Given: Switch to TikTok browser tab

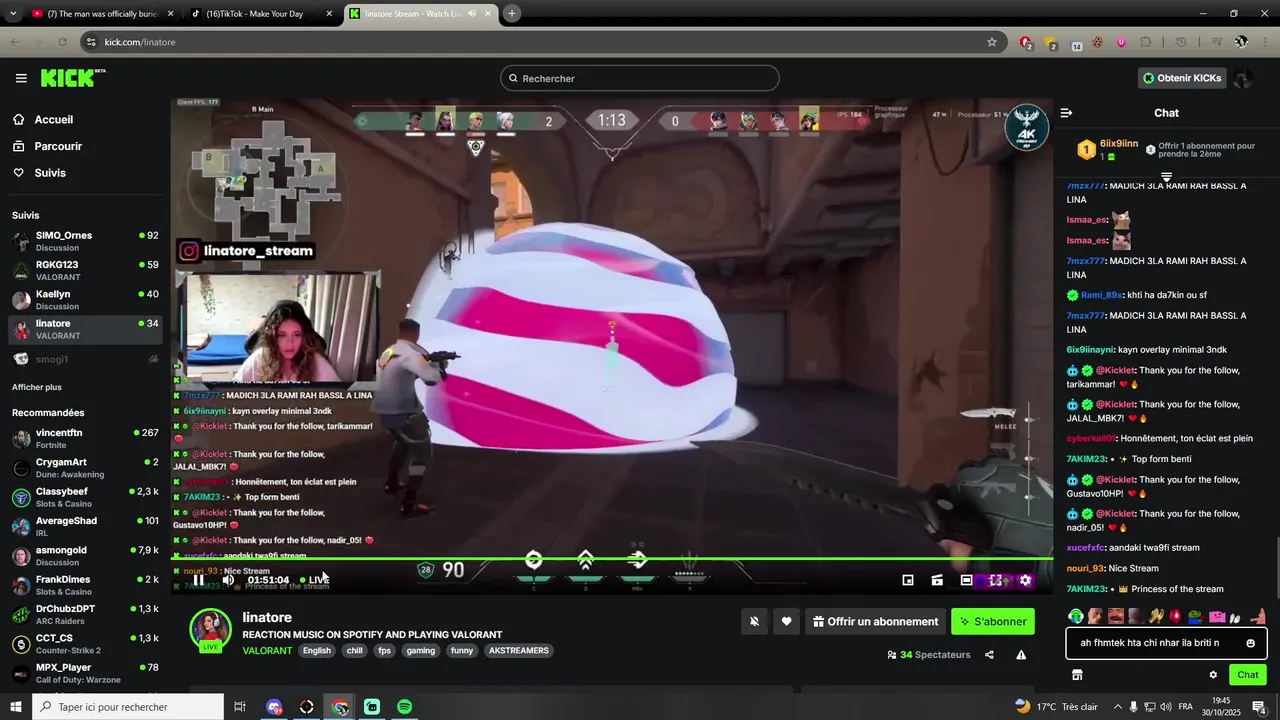Looking at the screenshot, I should pyautogui.click(x=262, y=14).
